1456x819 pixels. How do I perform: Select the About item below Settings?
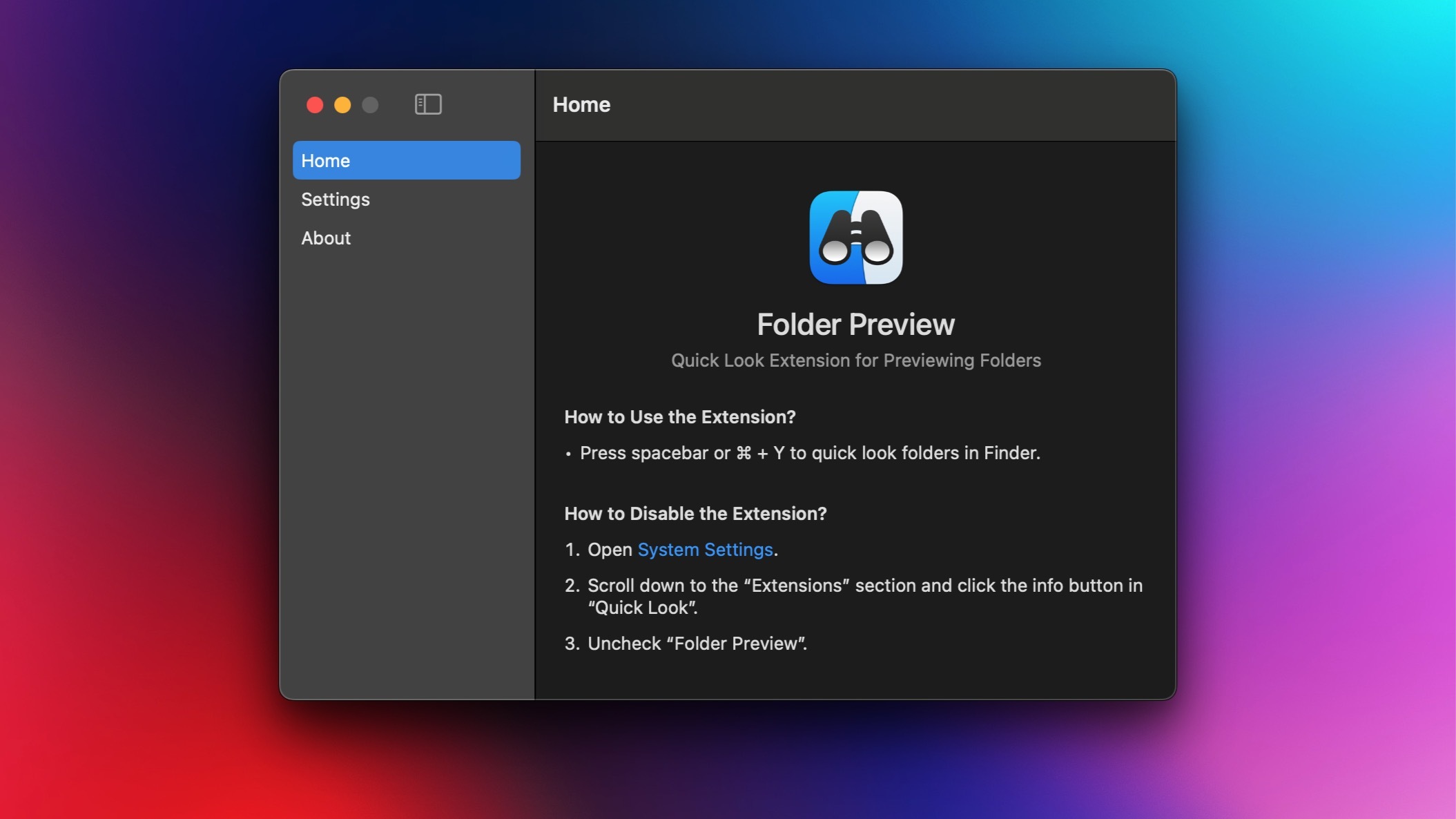(325, 238)
